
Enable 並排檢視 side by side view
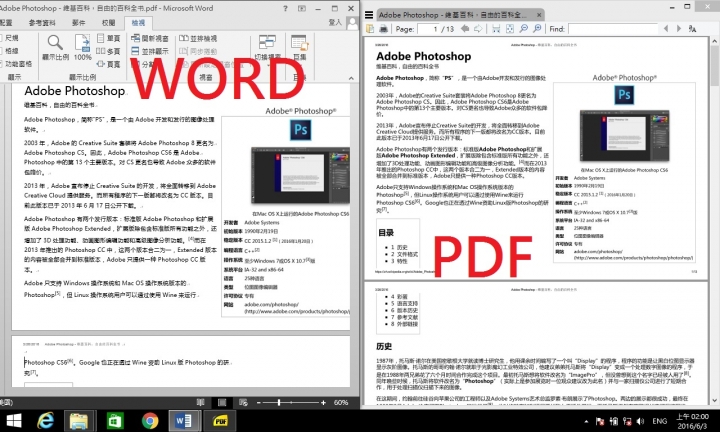coord(198,39)
